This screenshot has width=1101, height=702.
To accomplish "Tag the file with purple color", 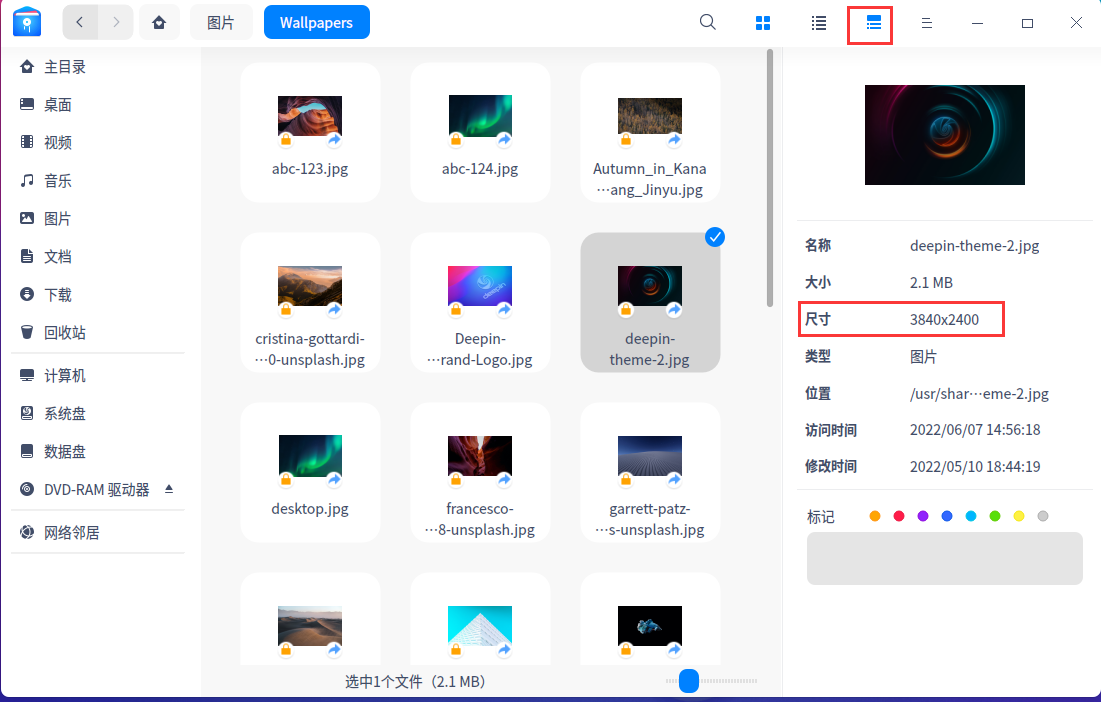I will point(923,516).
